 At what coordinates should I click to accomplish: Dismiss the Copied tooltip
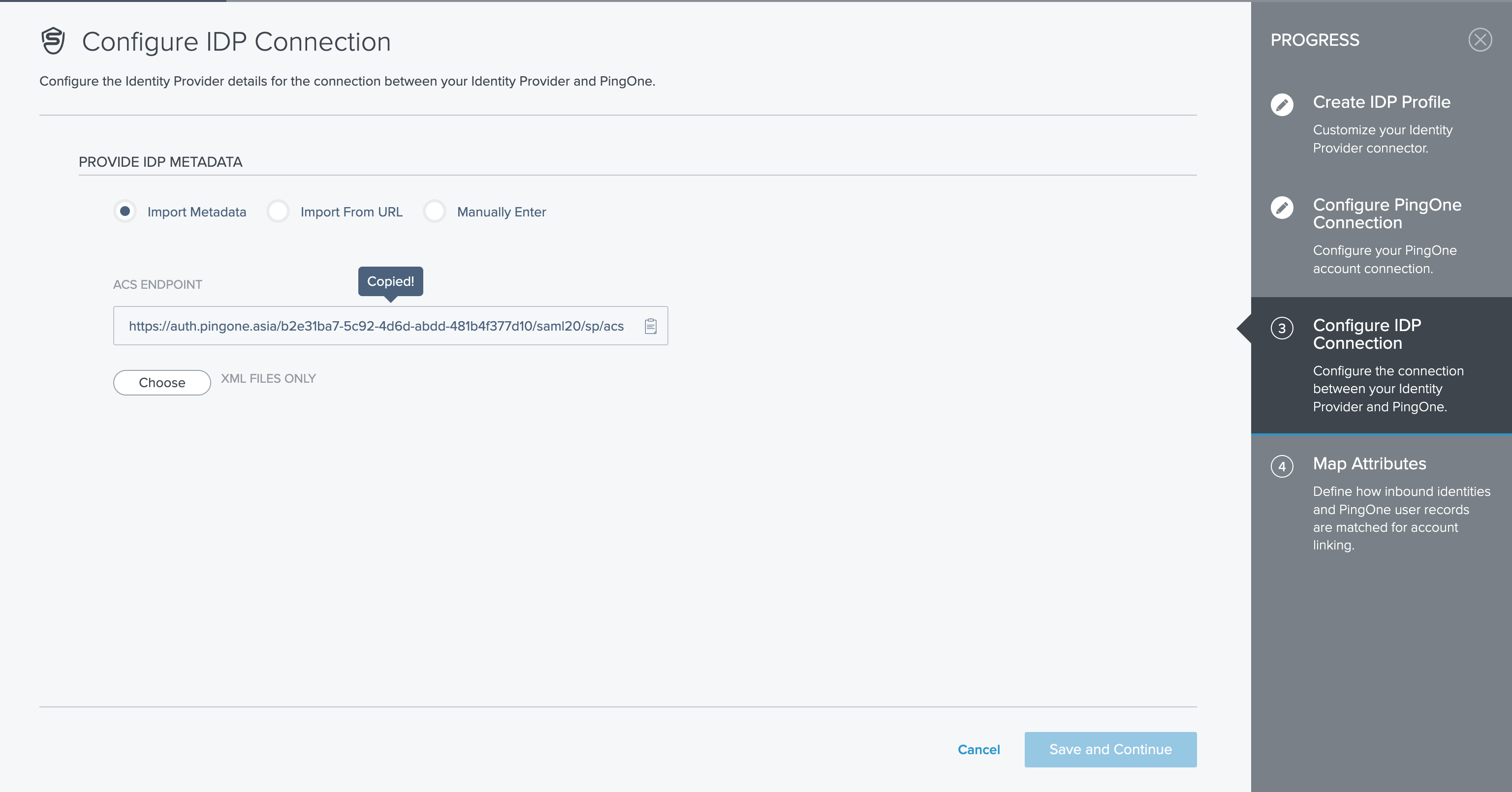pos(390,281)
